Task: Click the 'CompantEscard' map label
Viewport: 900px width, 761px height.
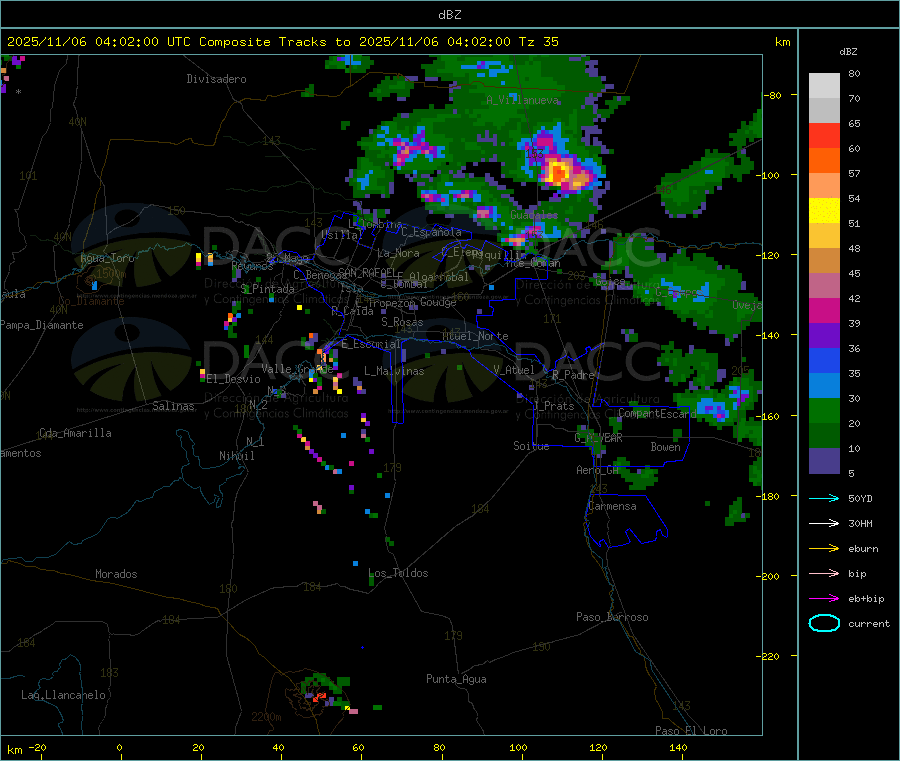Action: click(657, 413)
